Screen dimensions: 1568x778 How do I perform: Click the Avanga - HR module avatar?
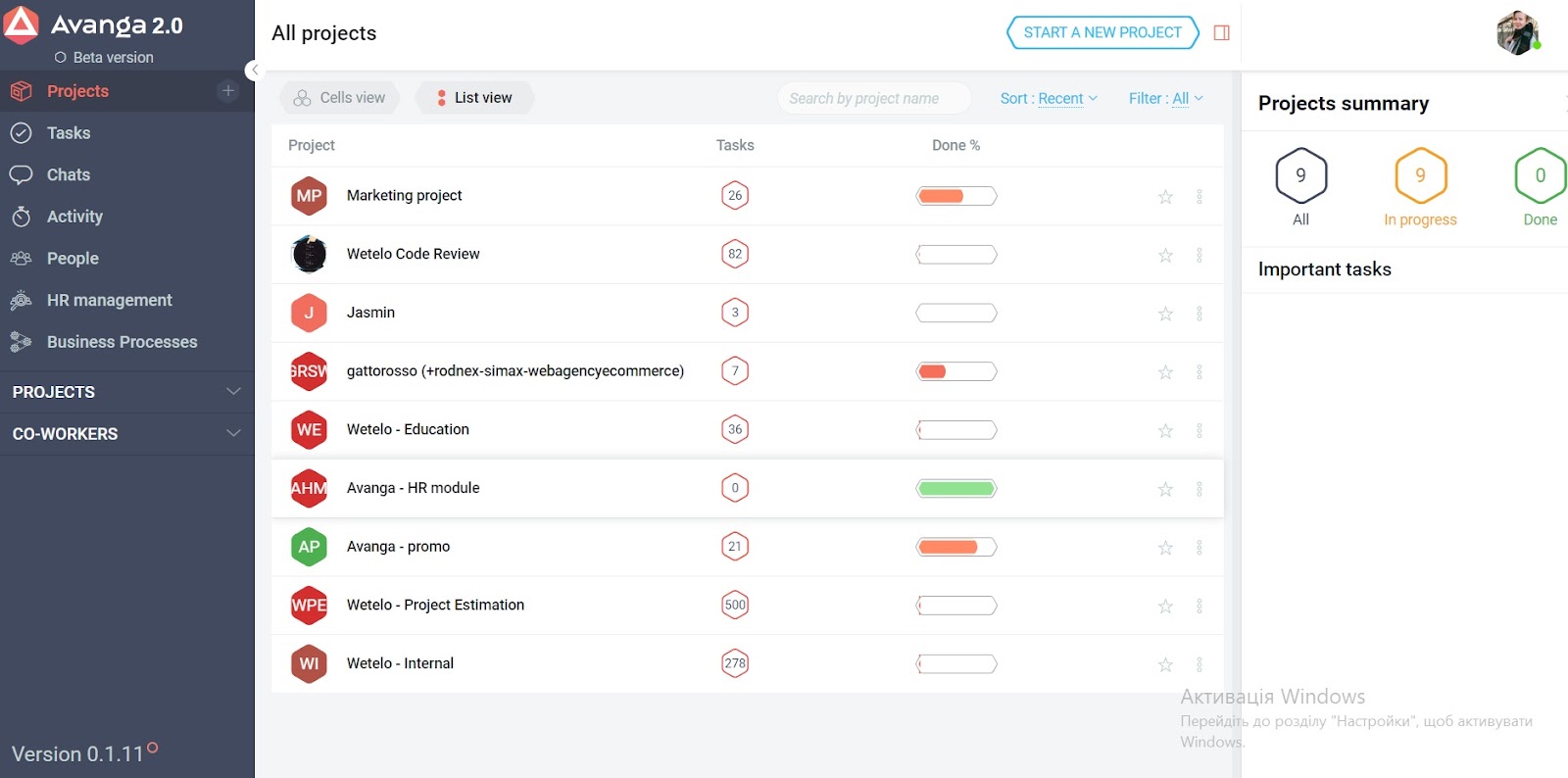point(309,488)
